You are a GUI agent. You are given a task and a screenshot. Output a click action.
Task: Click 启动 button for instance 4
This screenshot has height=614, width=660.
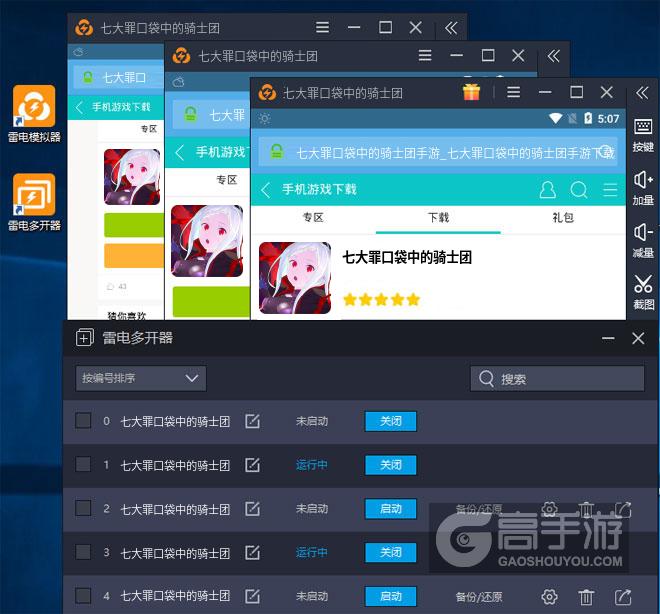pyautogui.click(x=391, y=596)
